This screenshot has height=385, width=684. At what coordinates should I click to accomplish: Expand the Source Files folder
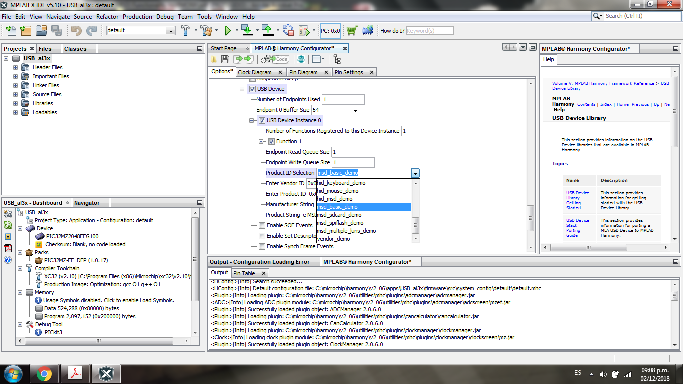tap(15, 94)
